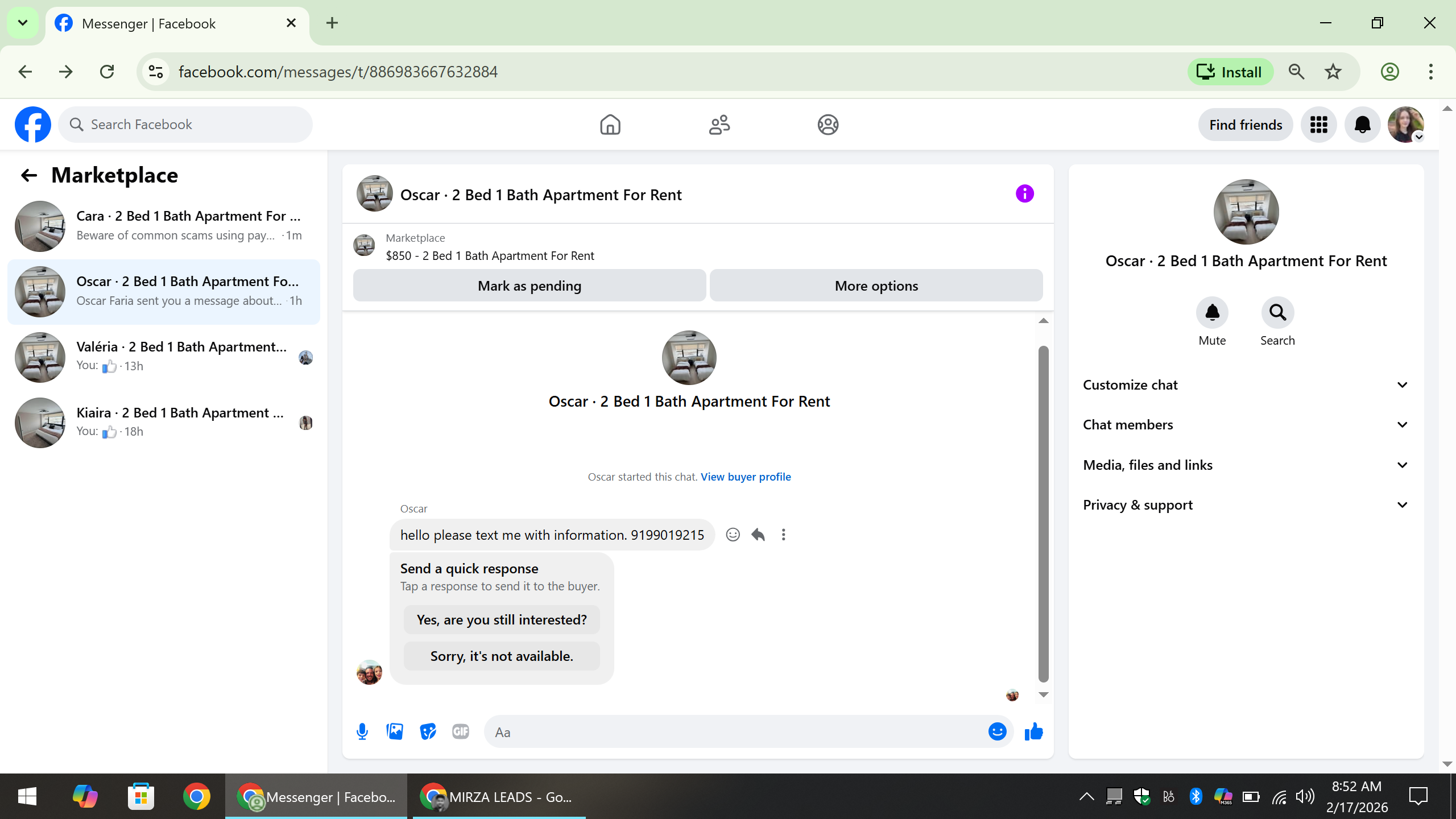Attach a photo or file

click(395, 731)
